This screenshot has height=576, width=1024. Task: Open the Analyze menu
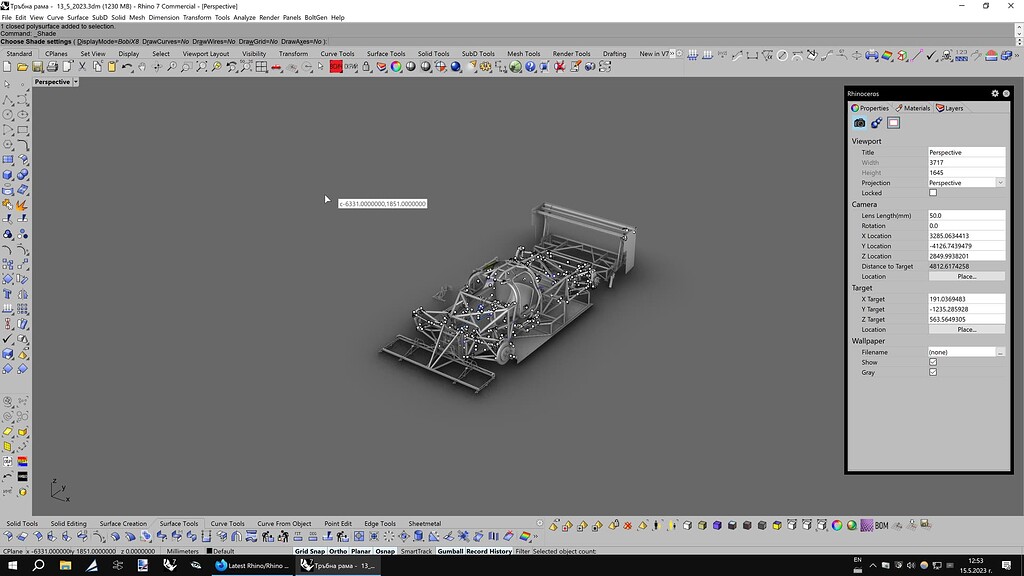point(244,17)
